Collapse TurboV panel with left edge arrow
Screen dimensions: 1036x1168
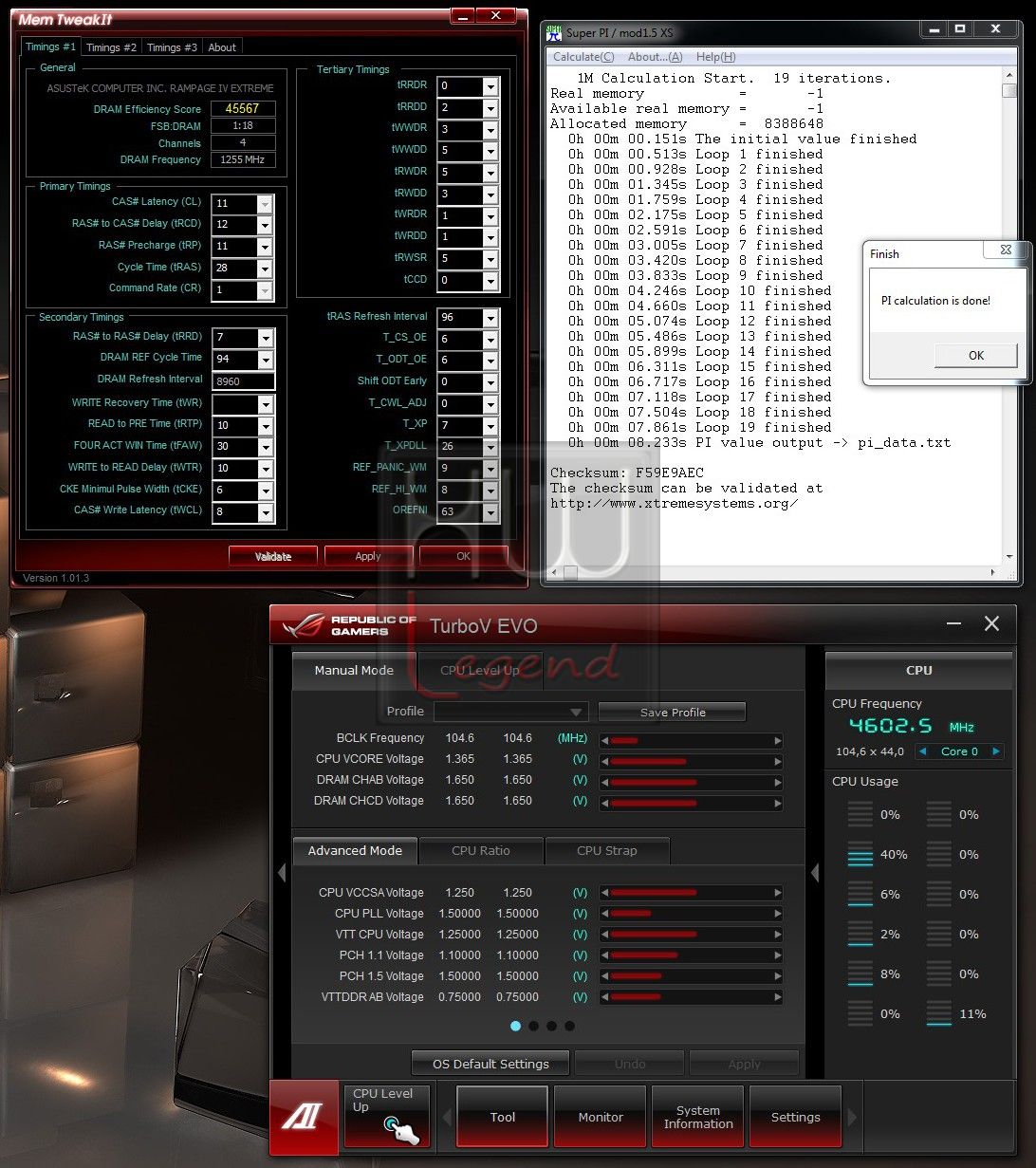tap(281, 873)
